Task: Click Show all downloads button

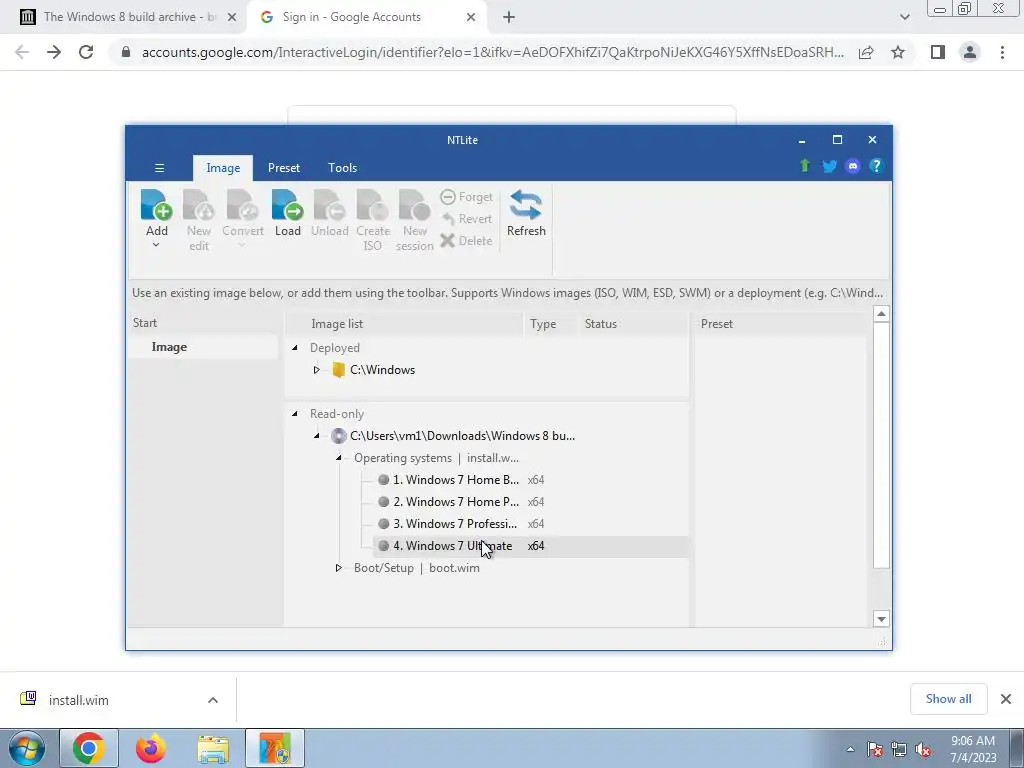Action: click(948, 699)
